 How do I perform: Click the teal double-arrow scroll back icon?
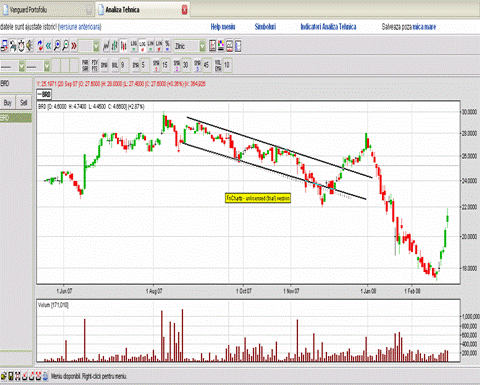pos(49,46)
